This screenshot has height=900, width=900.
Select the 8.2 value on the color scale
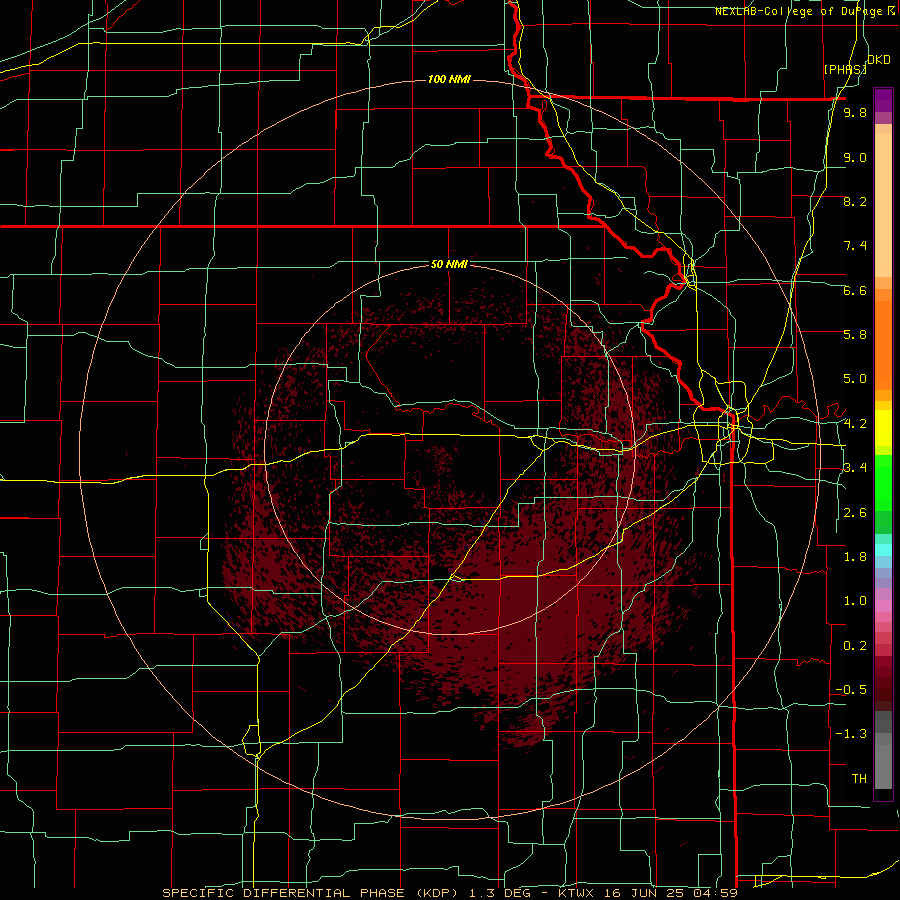coord(855,201)
